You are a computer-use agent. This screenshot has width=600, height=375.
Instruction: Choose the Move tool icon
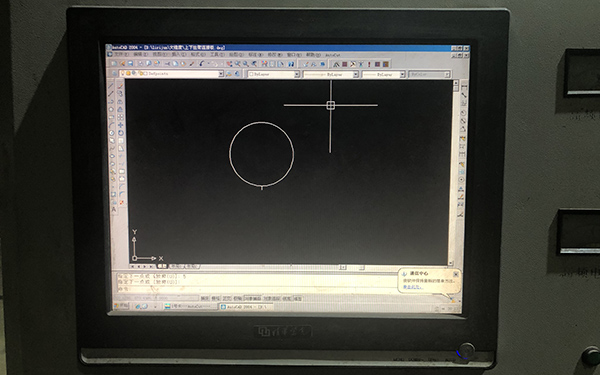(121, 125)
